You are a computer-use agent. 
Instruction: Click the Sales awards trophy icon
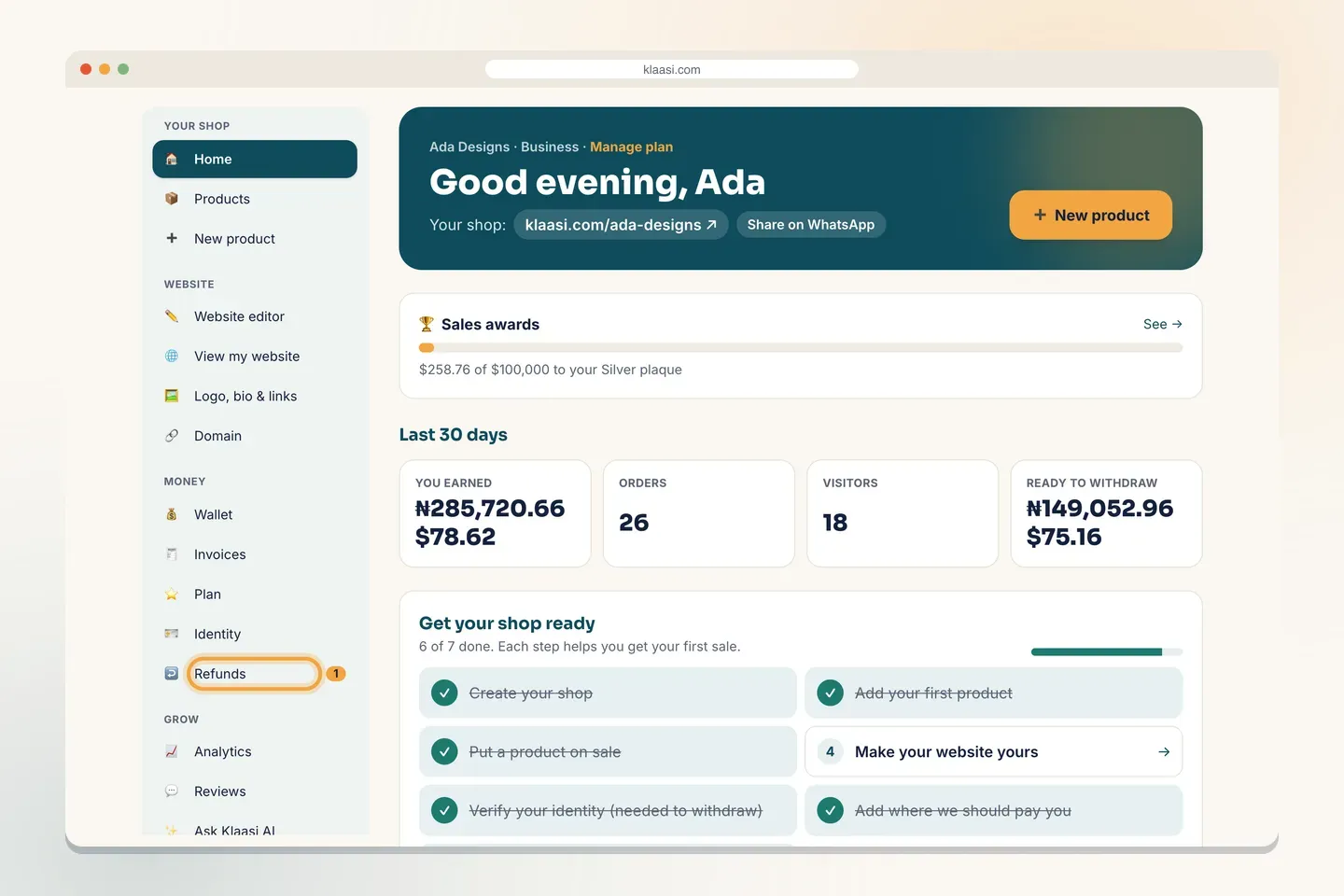[427, 324]
